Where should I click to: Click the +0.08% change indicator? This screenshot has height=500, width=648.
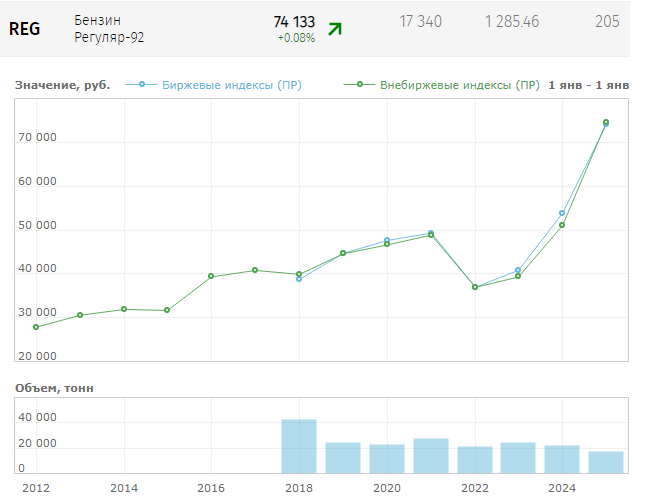[296, 38]
